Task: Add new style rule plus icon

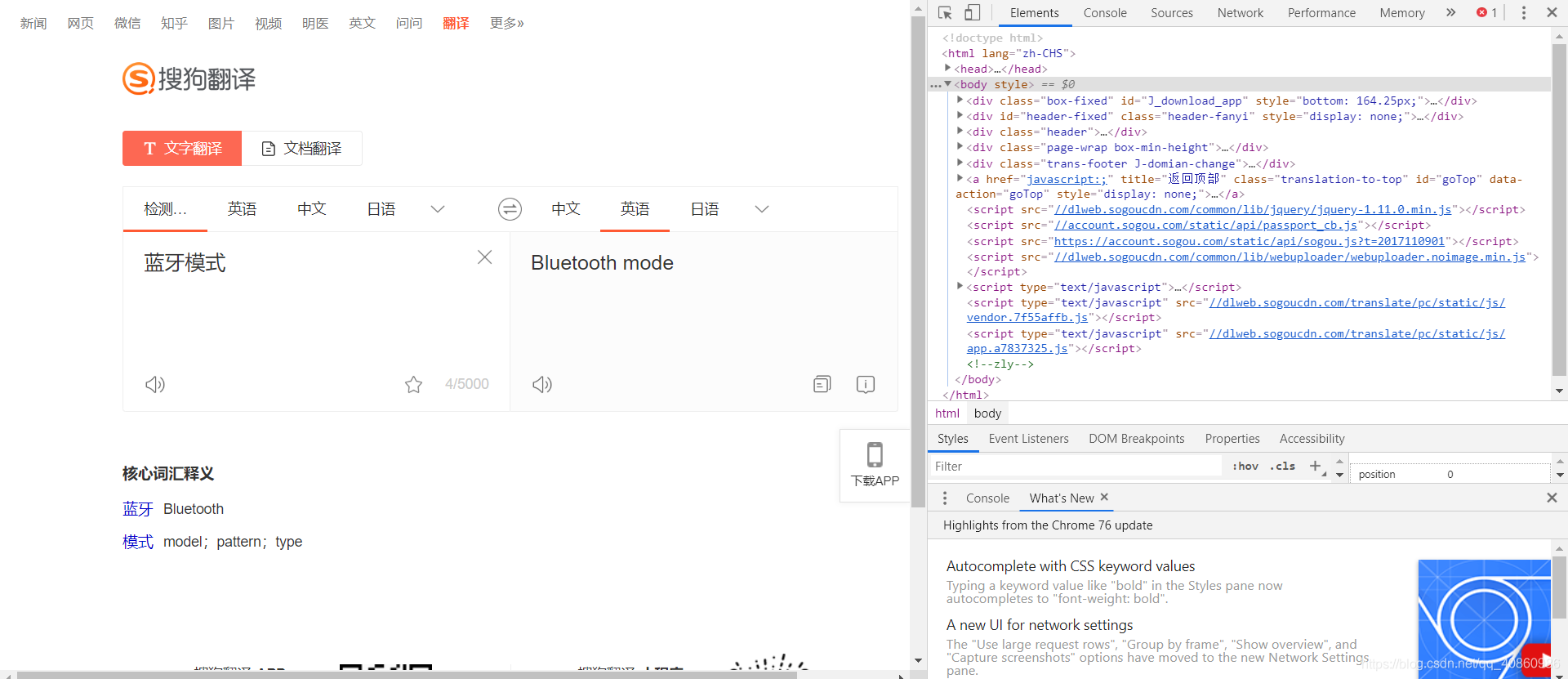Action: coord(1315,466)
